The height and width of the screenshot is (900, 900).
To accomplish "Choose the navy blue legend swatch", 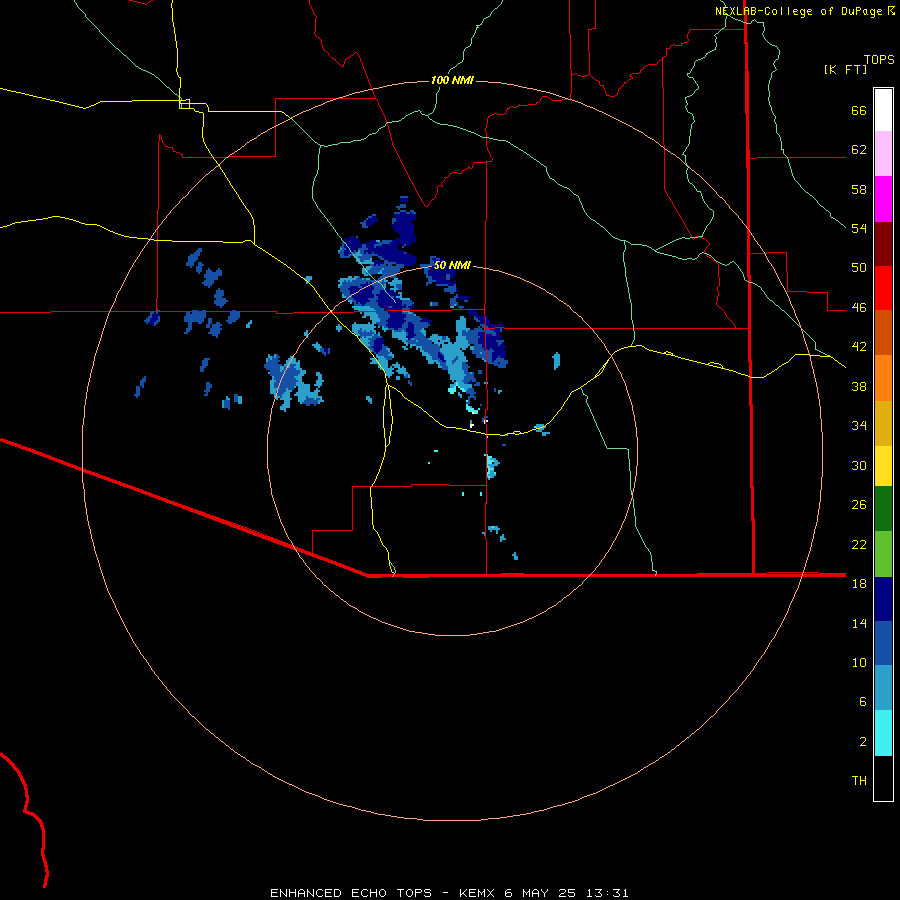I will point(883,599).
